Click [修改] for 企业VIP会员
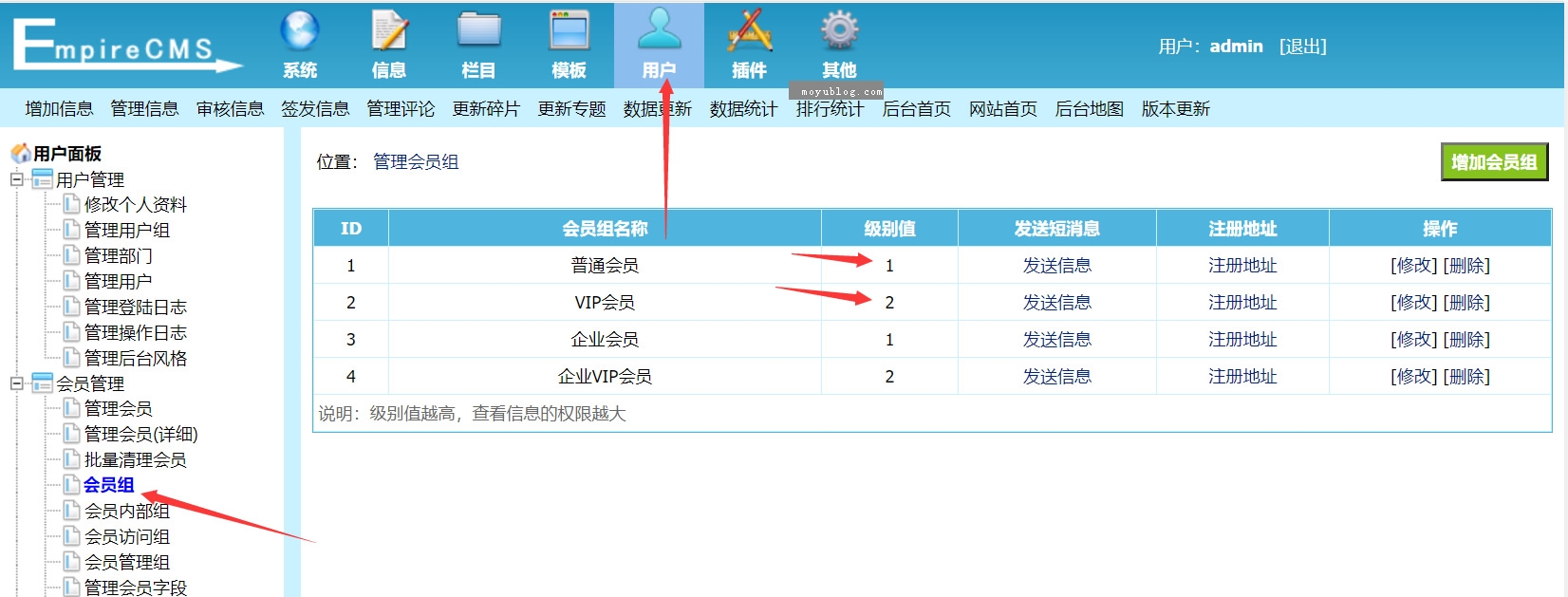The image size is (1568, 597). pyautogui.click(x=1414, y=377)
